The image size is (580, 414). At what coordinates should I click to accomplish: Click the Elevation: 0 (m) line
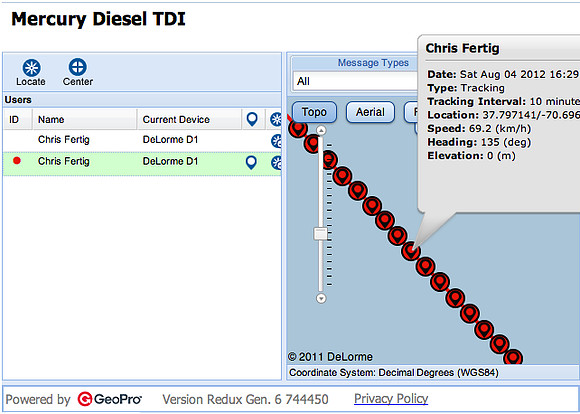[x=471, y=156]
